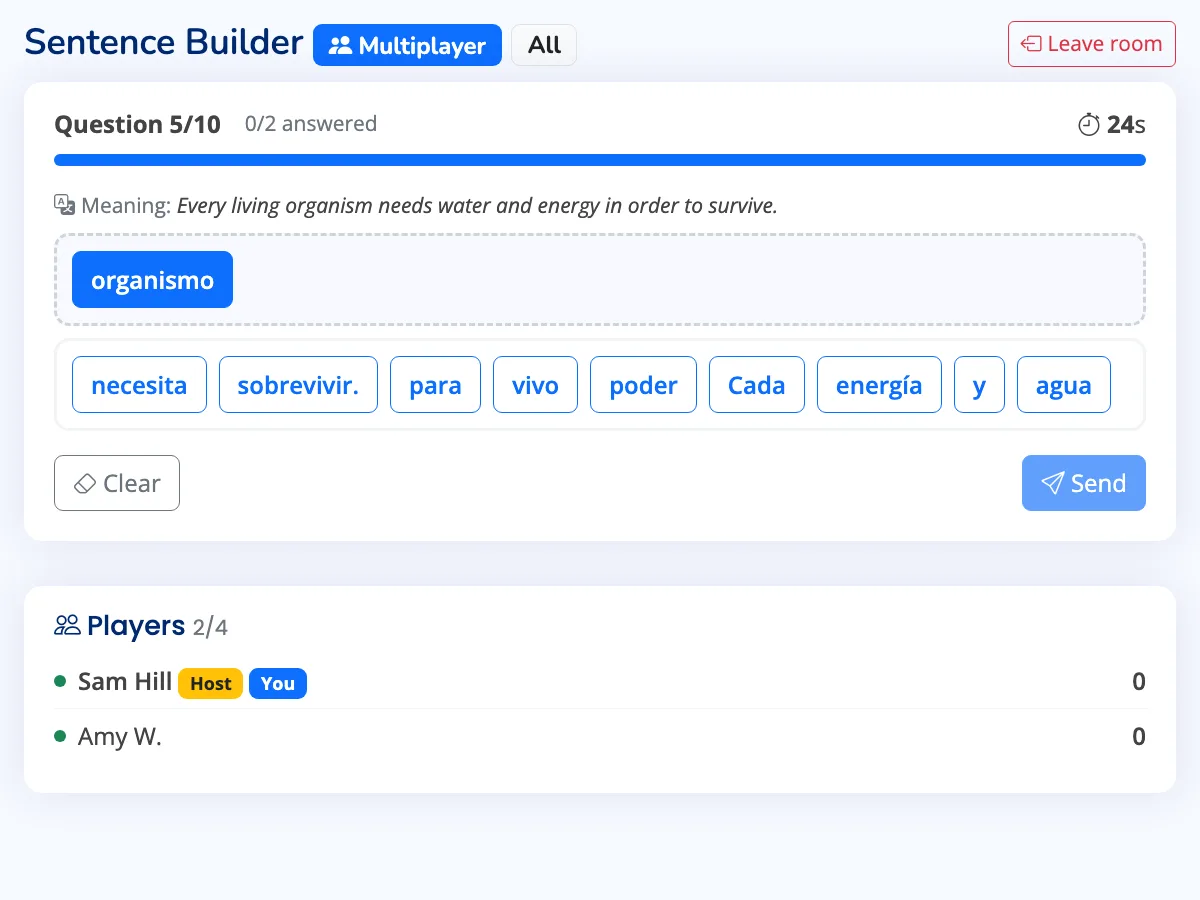Tap the 'poder' word tile

[x=643, y=385]
